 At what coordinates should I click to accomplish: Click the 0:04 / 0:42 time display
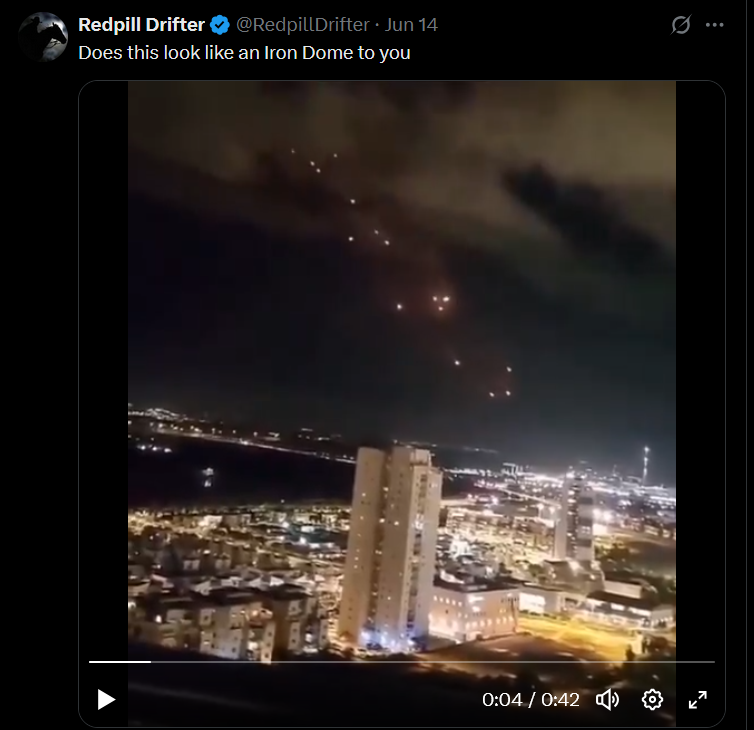coord(531,700)
